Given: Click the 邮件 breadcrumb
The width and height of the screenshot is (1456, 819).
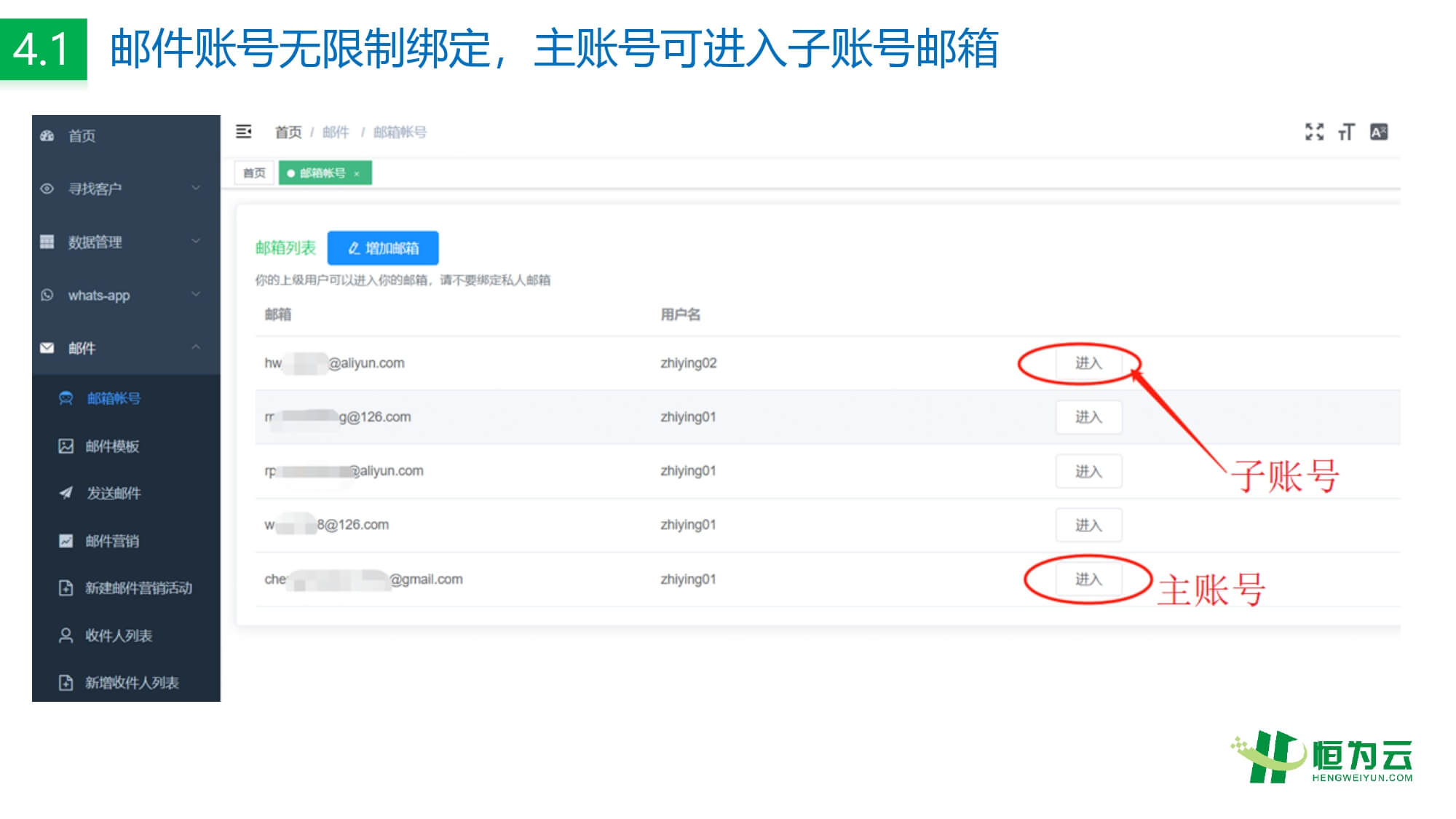Looking at the screenshot, I should tap(336, 132).
